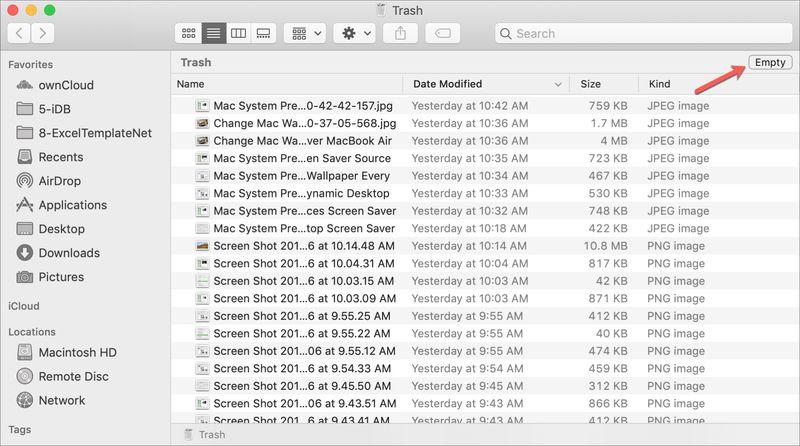Viewport: 800px width, 446px height.
Task: Select Downloads in the sidebar
Action: 58,253
